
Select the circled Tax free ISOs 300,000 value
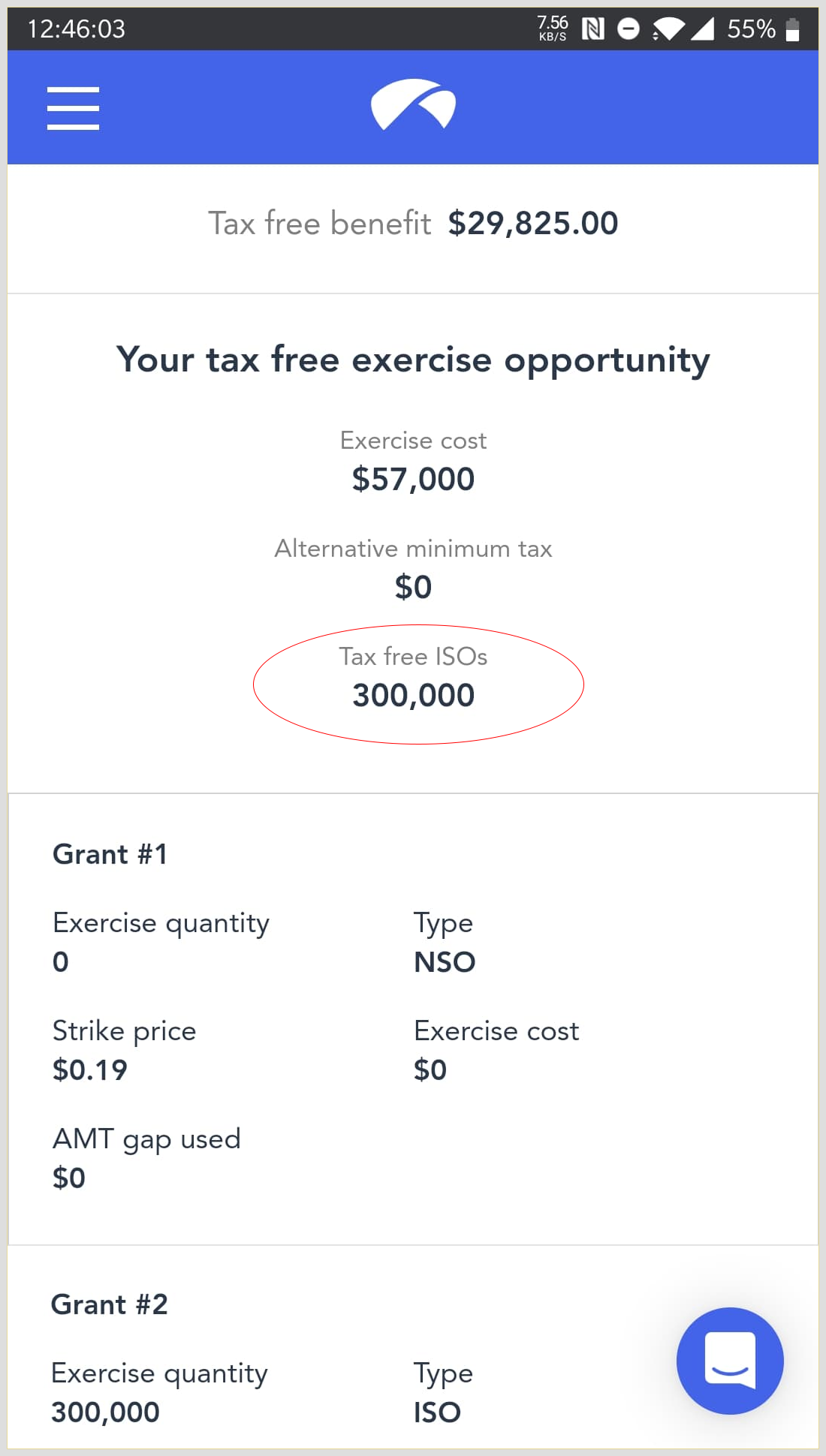point(414,695)
